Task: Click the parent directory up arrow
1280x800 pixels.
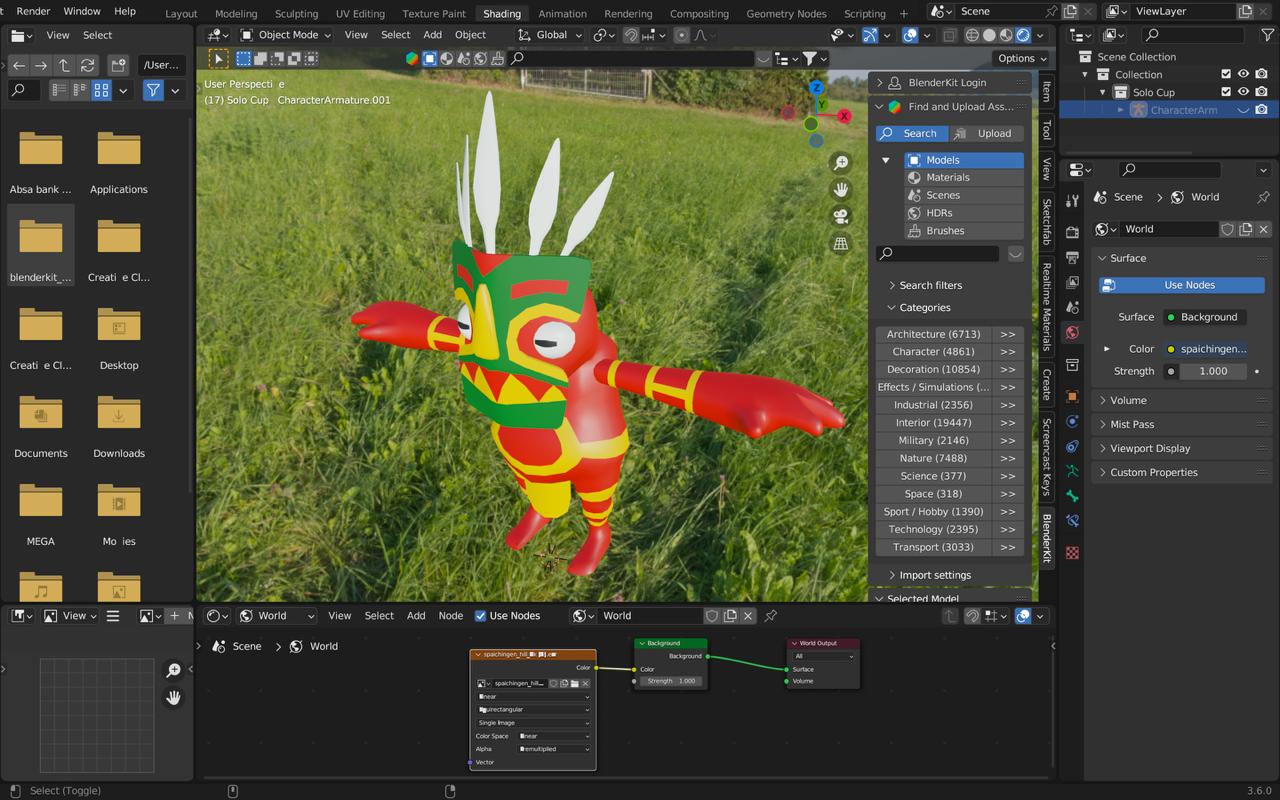Action: [x=64, y=65]
